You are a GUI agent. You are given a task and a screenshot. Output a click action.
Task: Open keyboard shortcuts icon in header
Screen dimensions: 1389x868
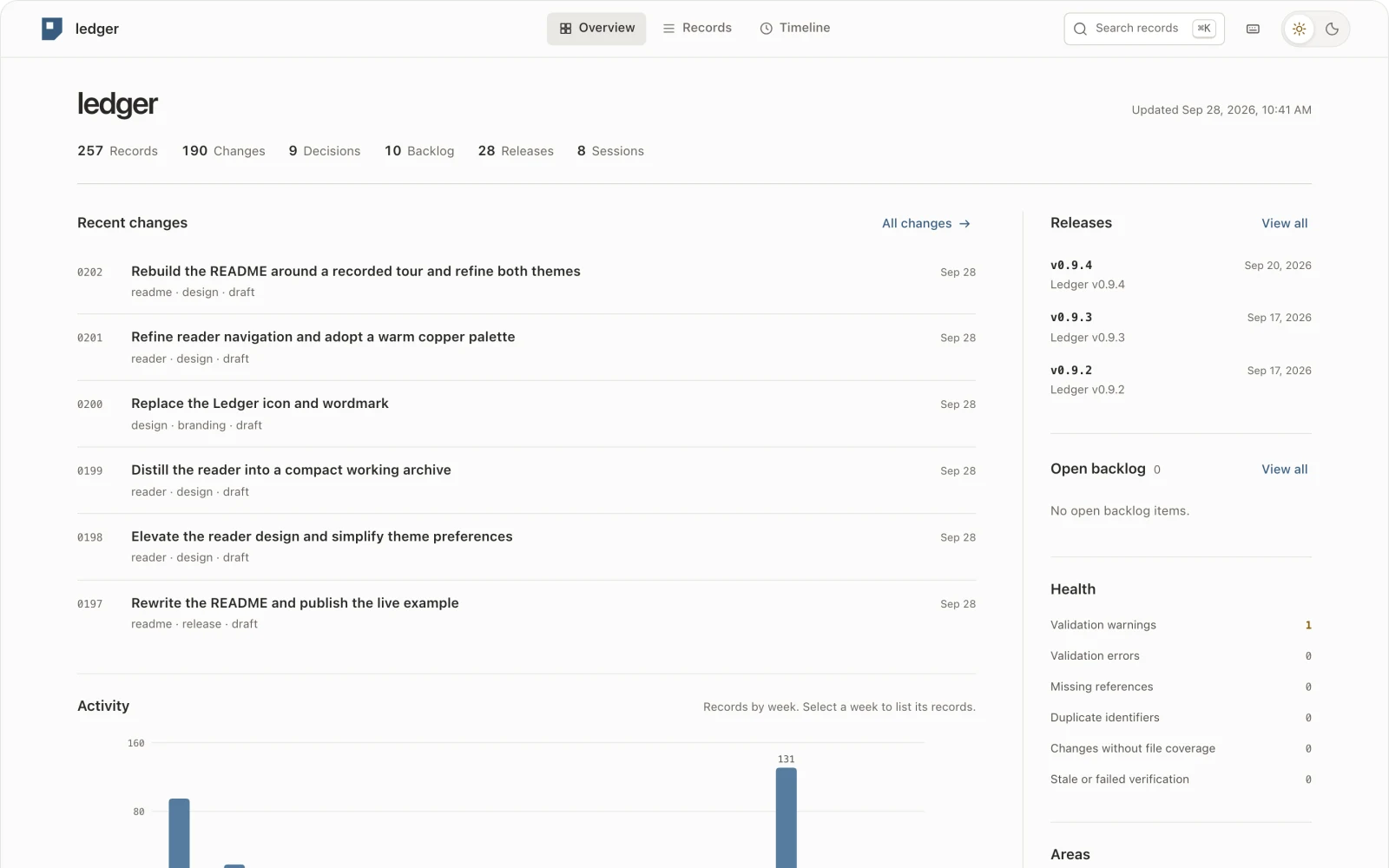1253,29
